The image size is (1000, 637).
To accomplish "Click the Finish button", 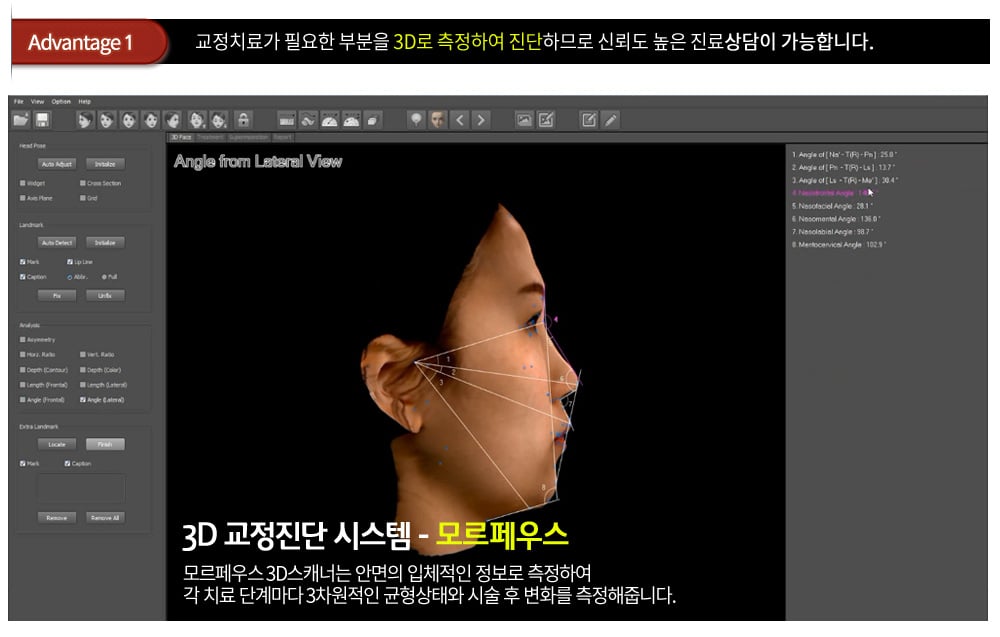I will pos(105,444).
